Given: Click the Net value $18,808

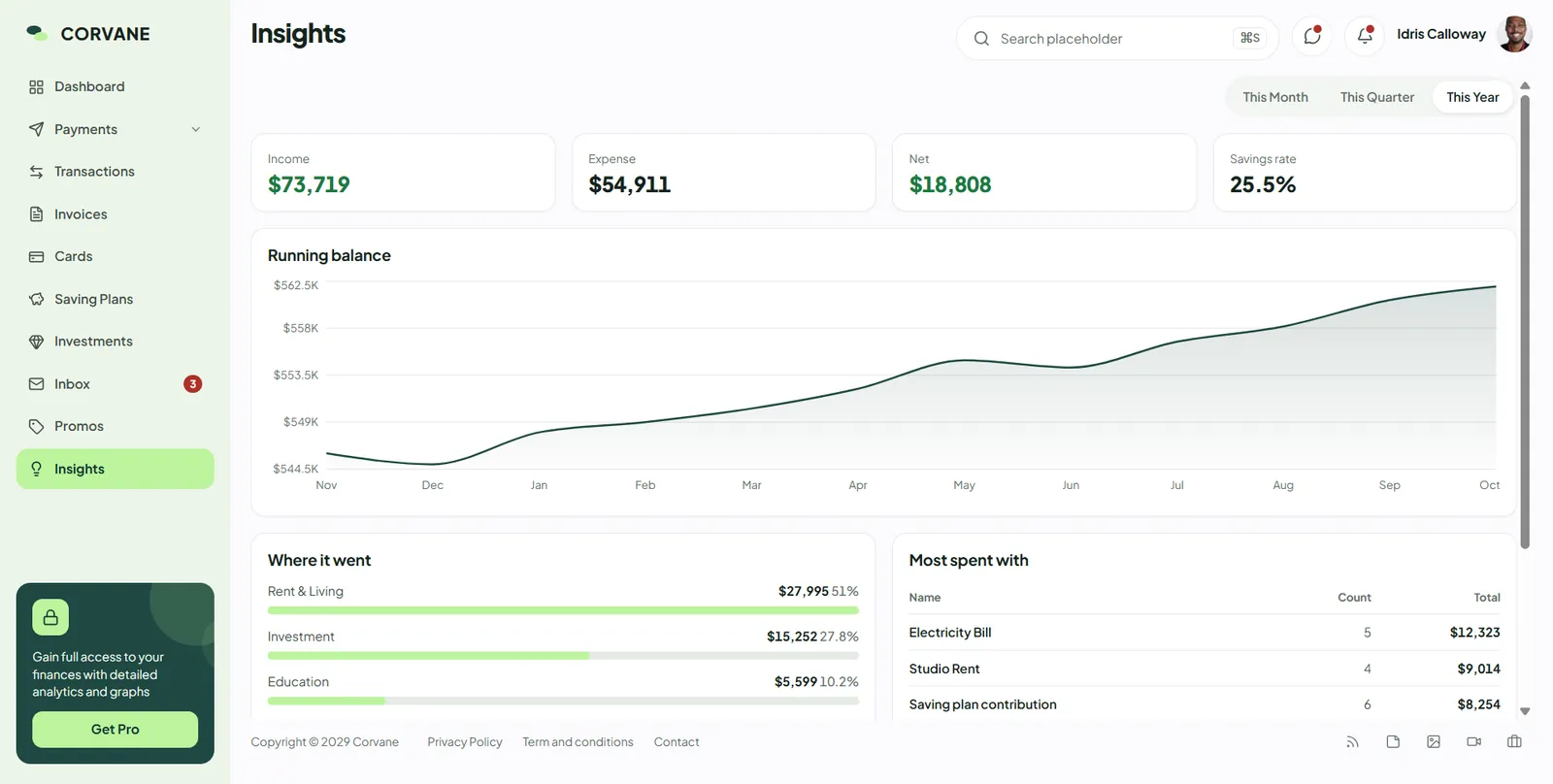Looking at the screenshot, I should pos(950,184).
